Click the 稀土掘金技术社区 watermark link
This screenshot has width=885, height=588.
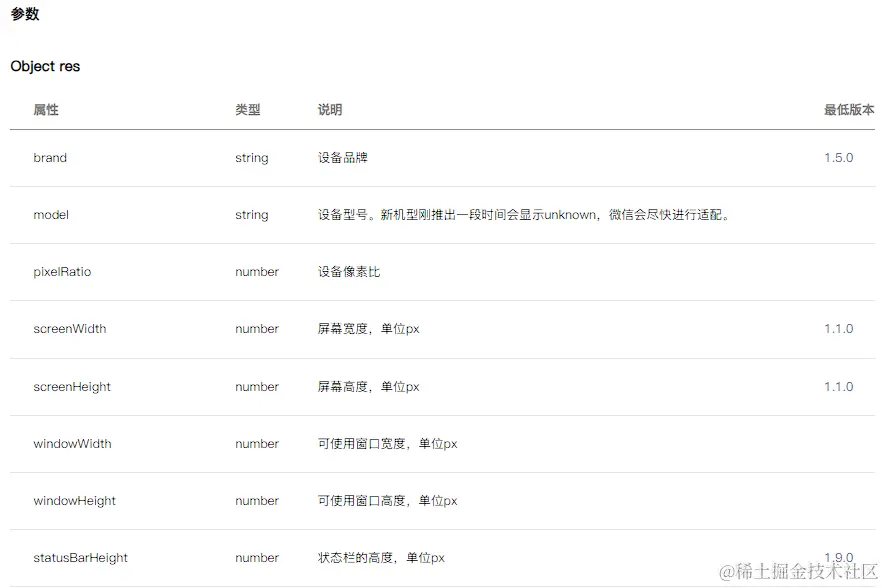(796, 570)
